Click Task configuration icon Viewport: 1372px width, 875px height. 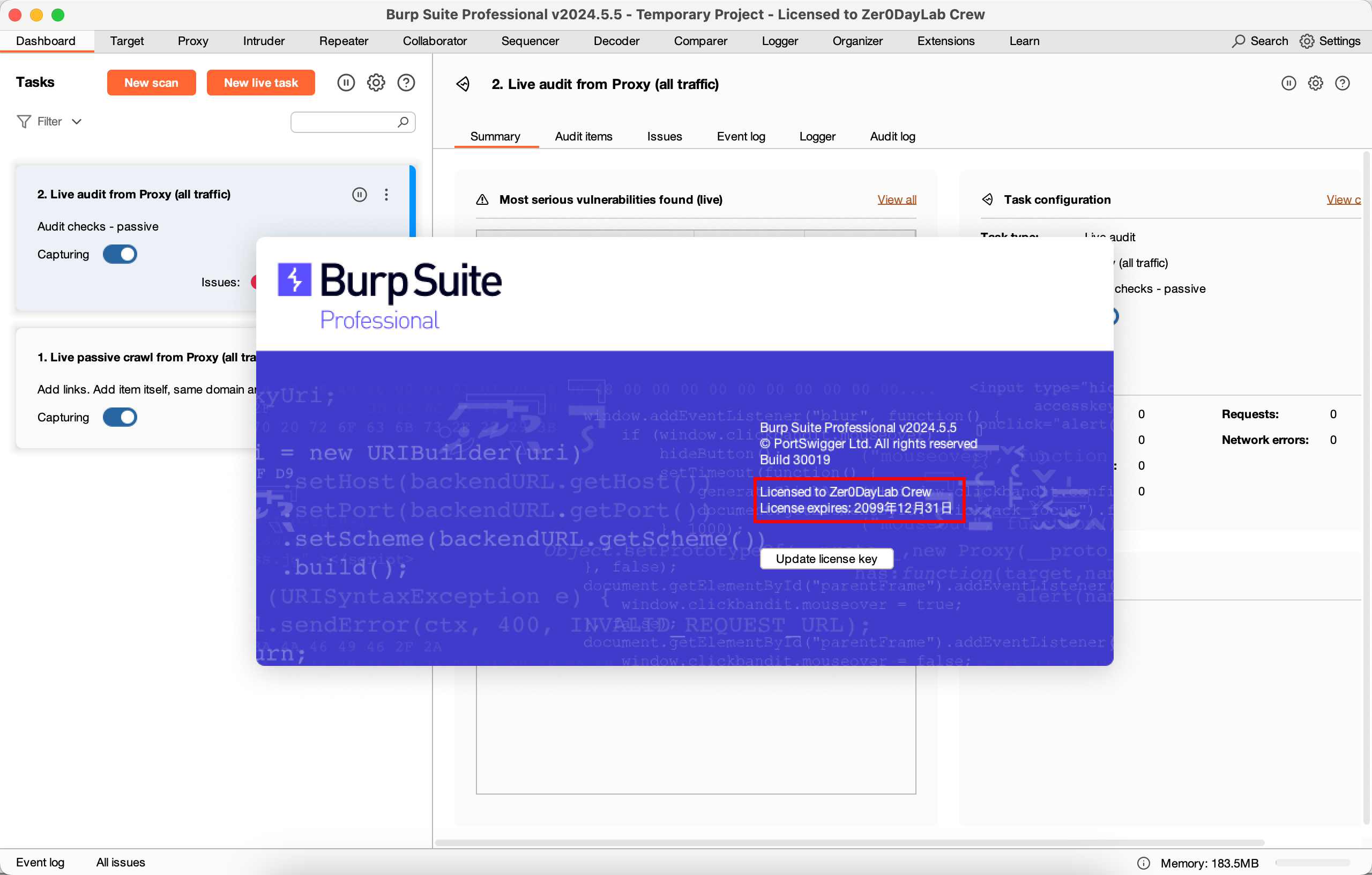(987, 199)
